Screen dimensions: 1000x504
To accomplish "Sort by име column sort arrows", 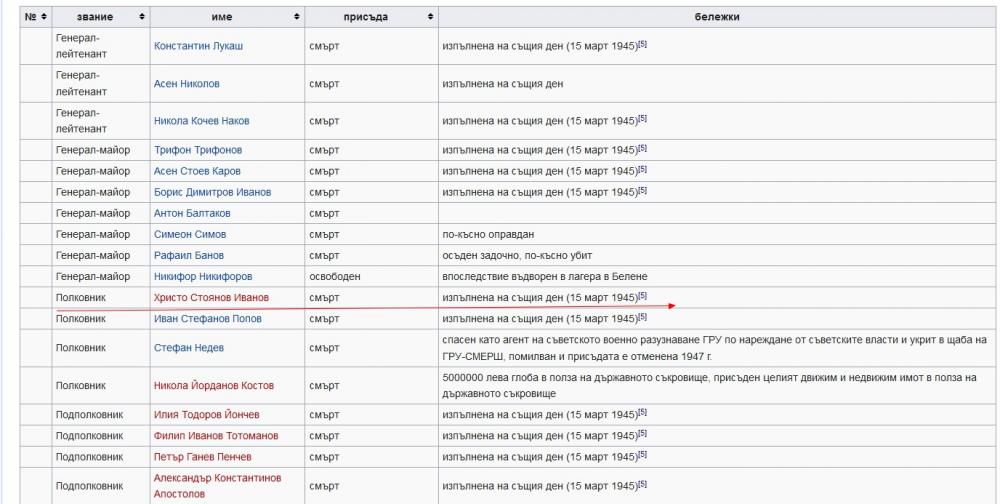I will click(x=297, y=17).
